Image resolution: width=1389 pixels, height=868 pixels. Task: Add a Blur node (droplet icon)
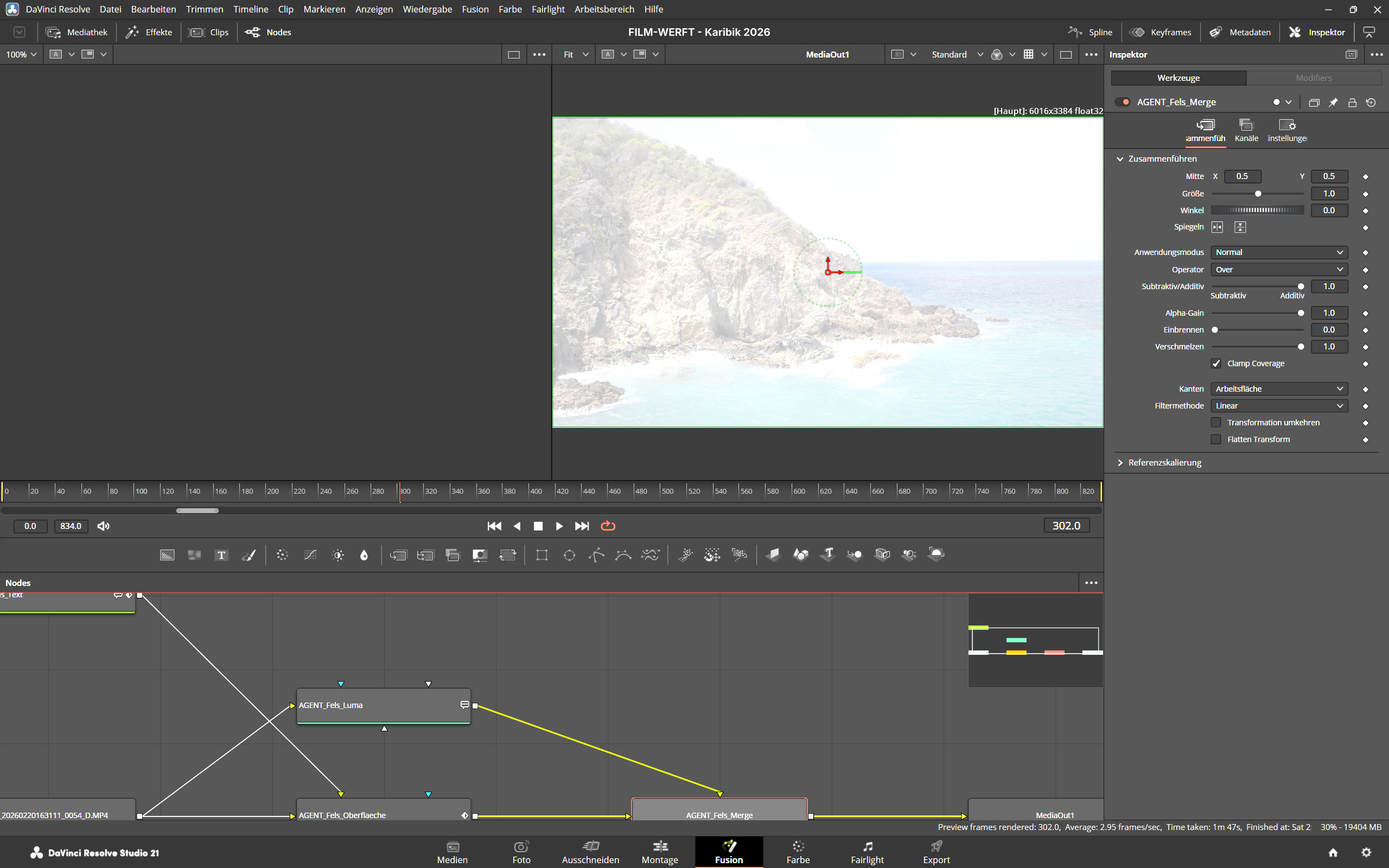point(364,555)
